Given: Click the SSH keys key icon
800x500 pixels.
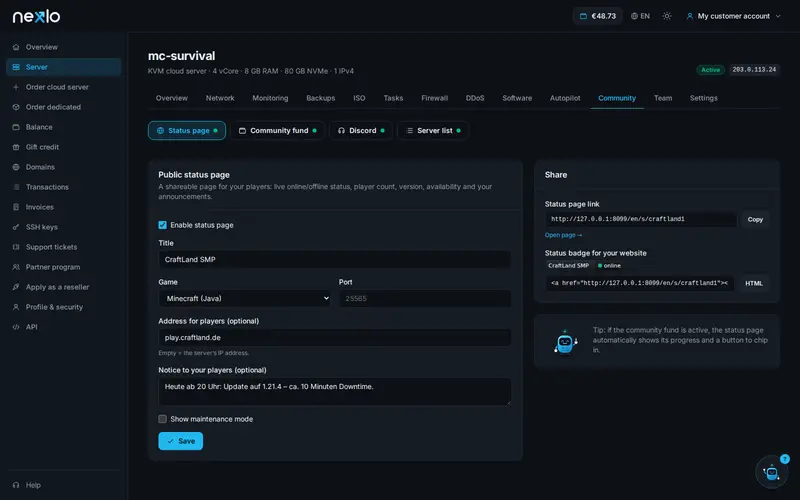Looking at the screenshot, I should coord(16,227).
